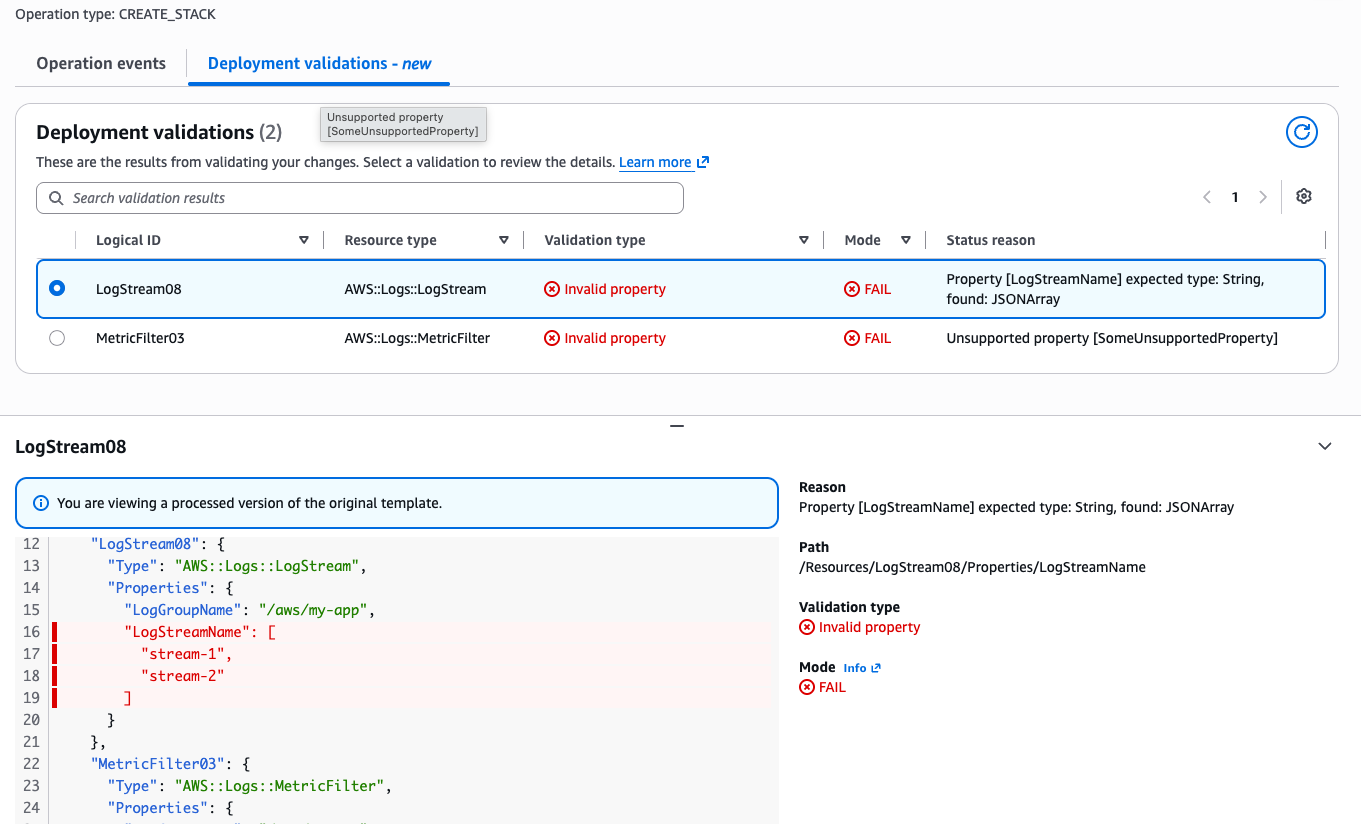Switch to Operation events tab
Screen dimensions: 1361x824
[x=101, y=63]
